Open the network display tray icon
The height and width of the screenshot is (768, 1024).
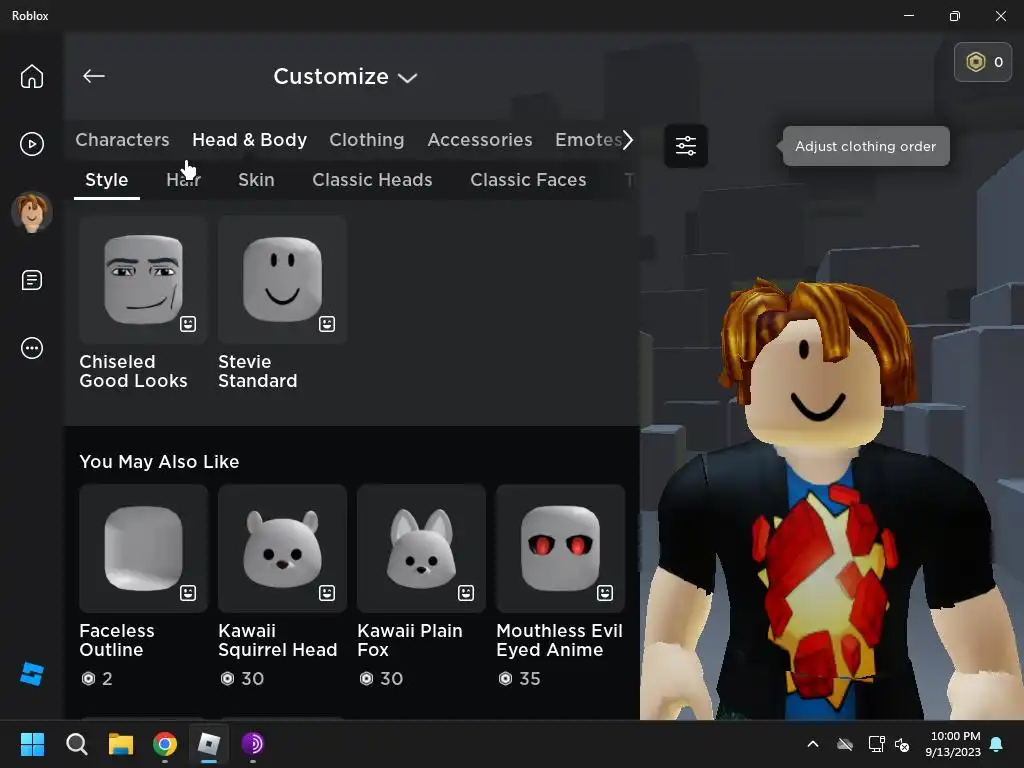tap(876, 744)
